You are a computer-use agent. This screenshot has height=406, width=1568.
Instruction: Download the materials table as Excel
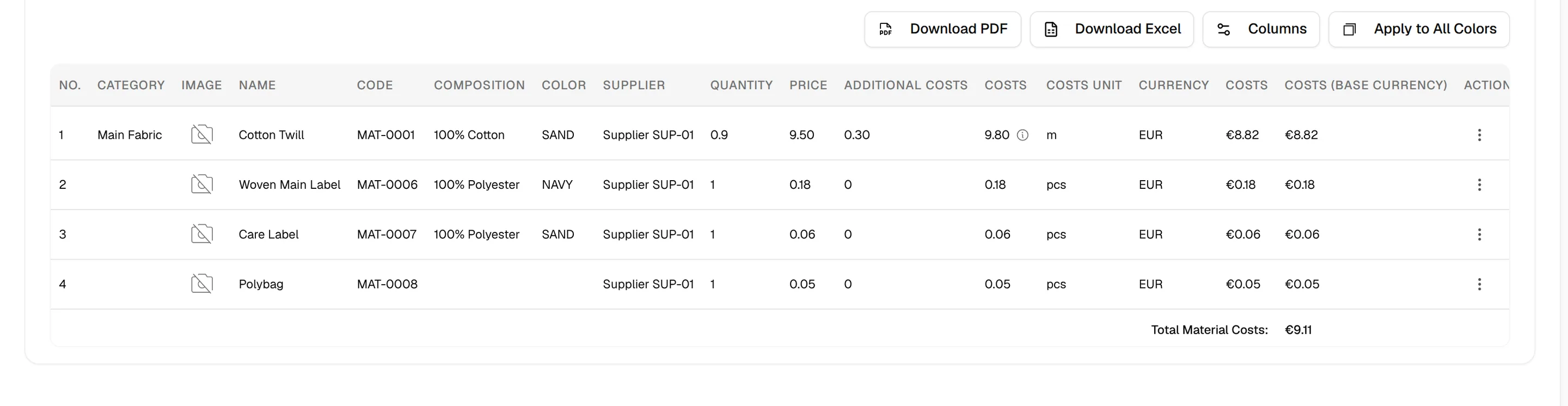pos(1111,29)
